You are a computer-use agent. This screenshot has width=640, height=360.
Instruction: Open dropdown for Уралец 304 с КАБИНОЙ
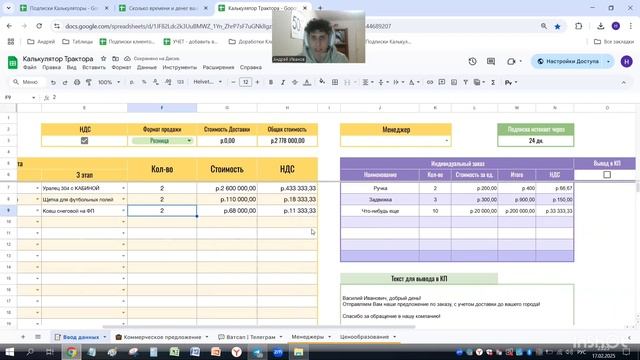click(x=123, y=188)
